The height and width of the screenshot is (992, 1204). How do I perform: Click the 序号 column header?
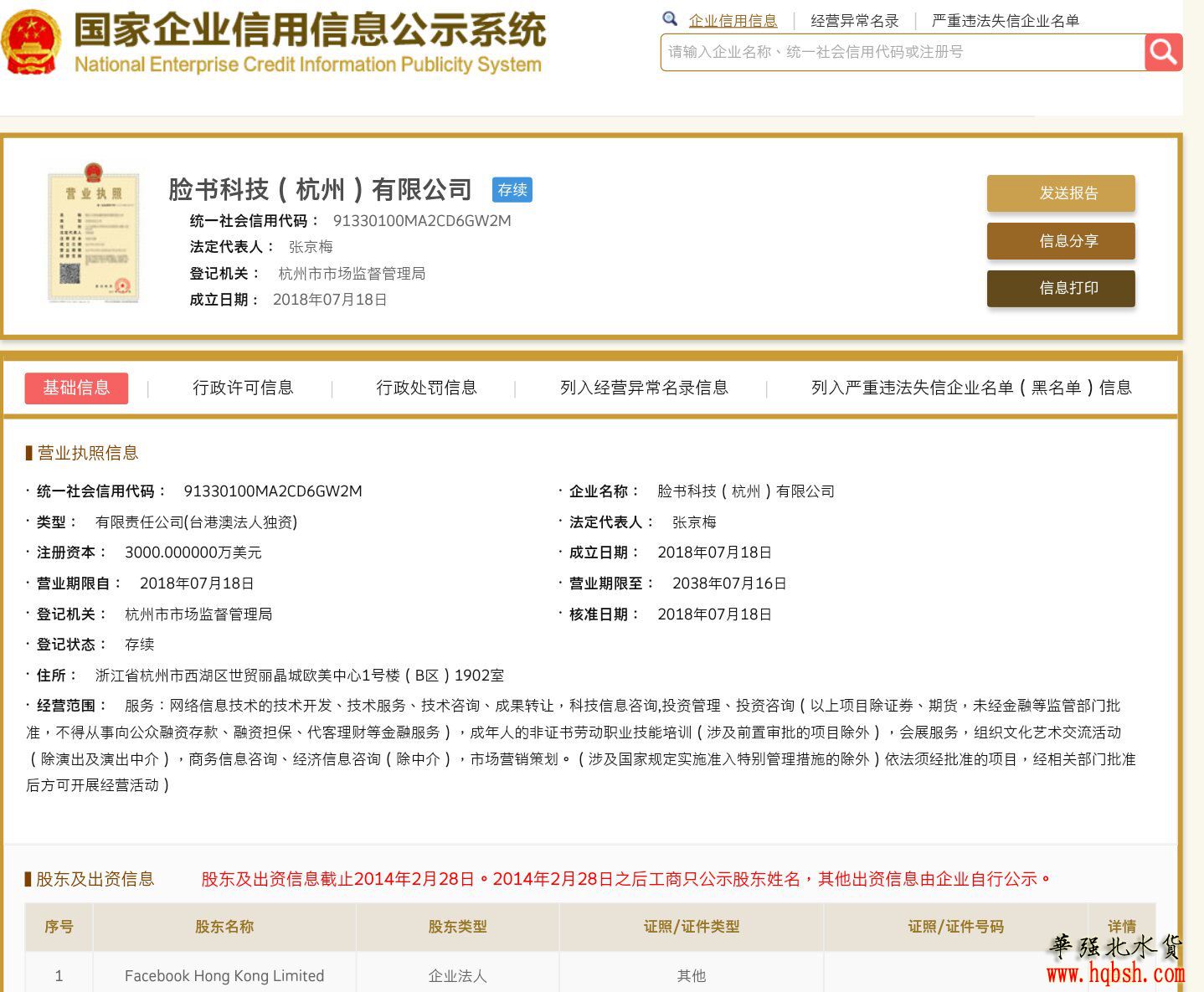pyautogui.click(x=59, y=927)
